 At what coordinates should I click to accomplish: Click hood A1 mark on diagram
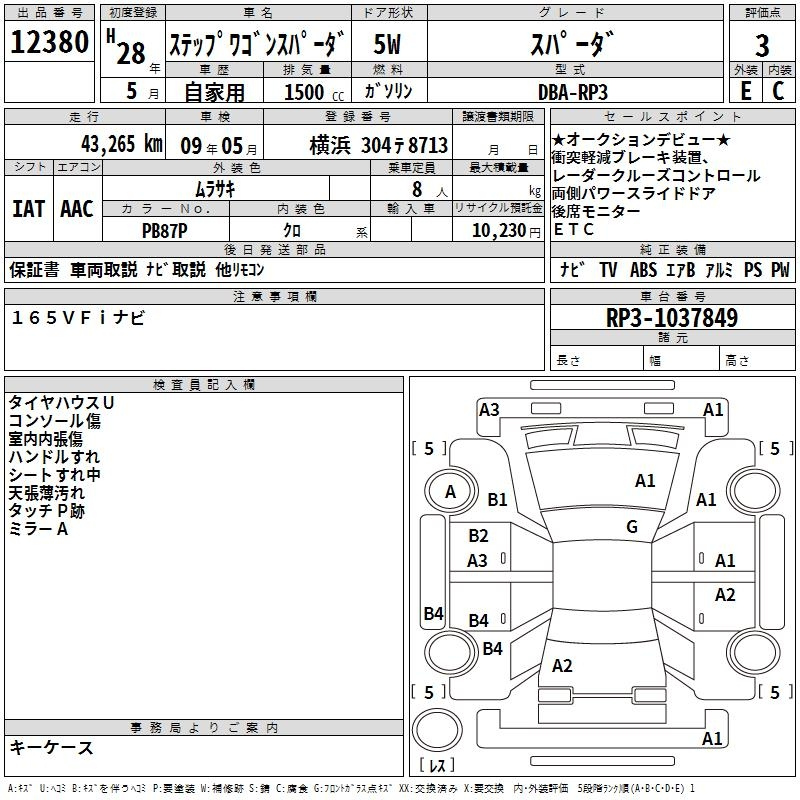(645, 481)
